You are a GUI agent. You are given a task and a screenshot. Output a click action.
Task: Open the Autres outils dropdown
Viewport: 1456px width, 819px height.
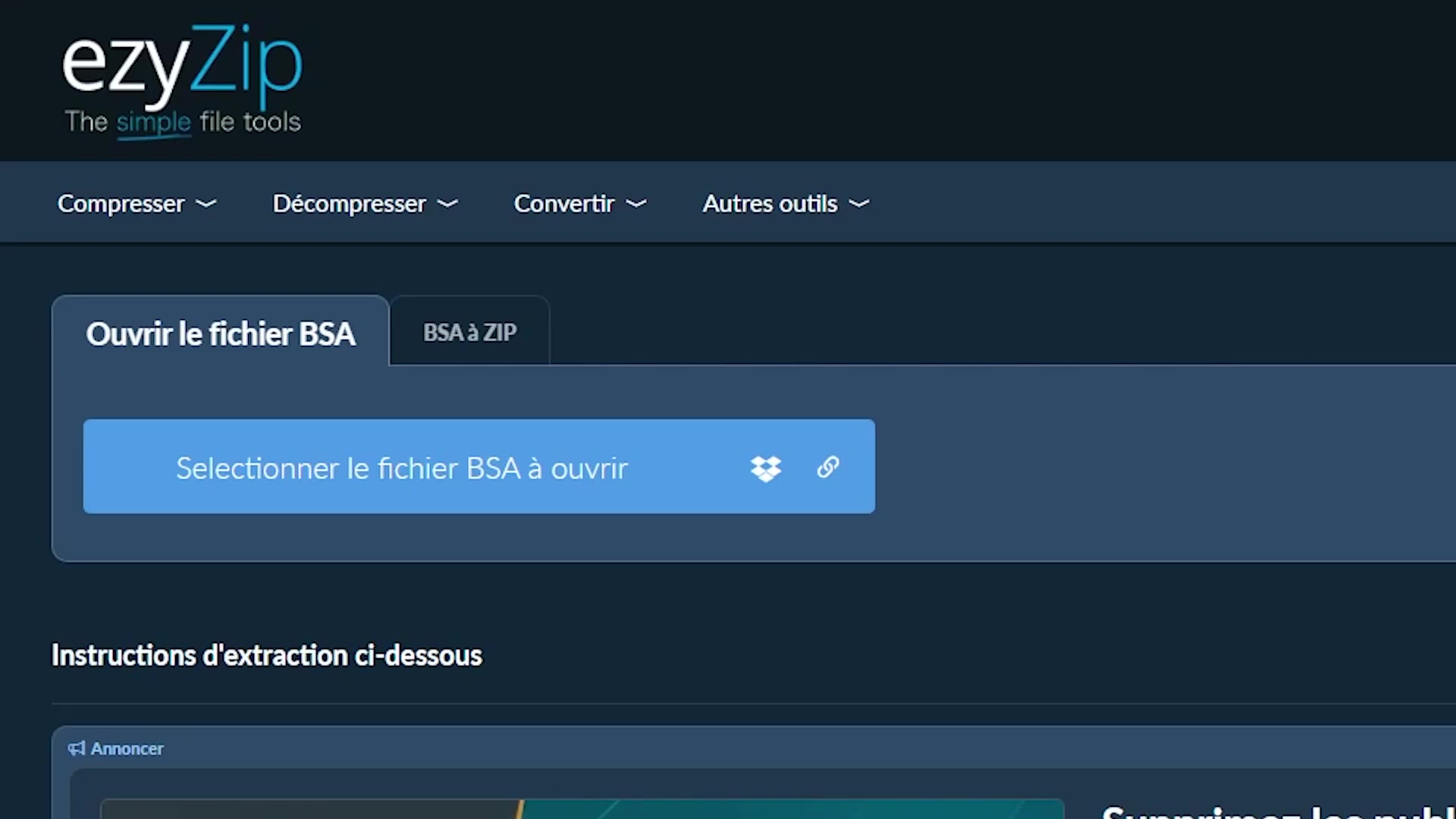[786, 203]
